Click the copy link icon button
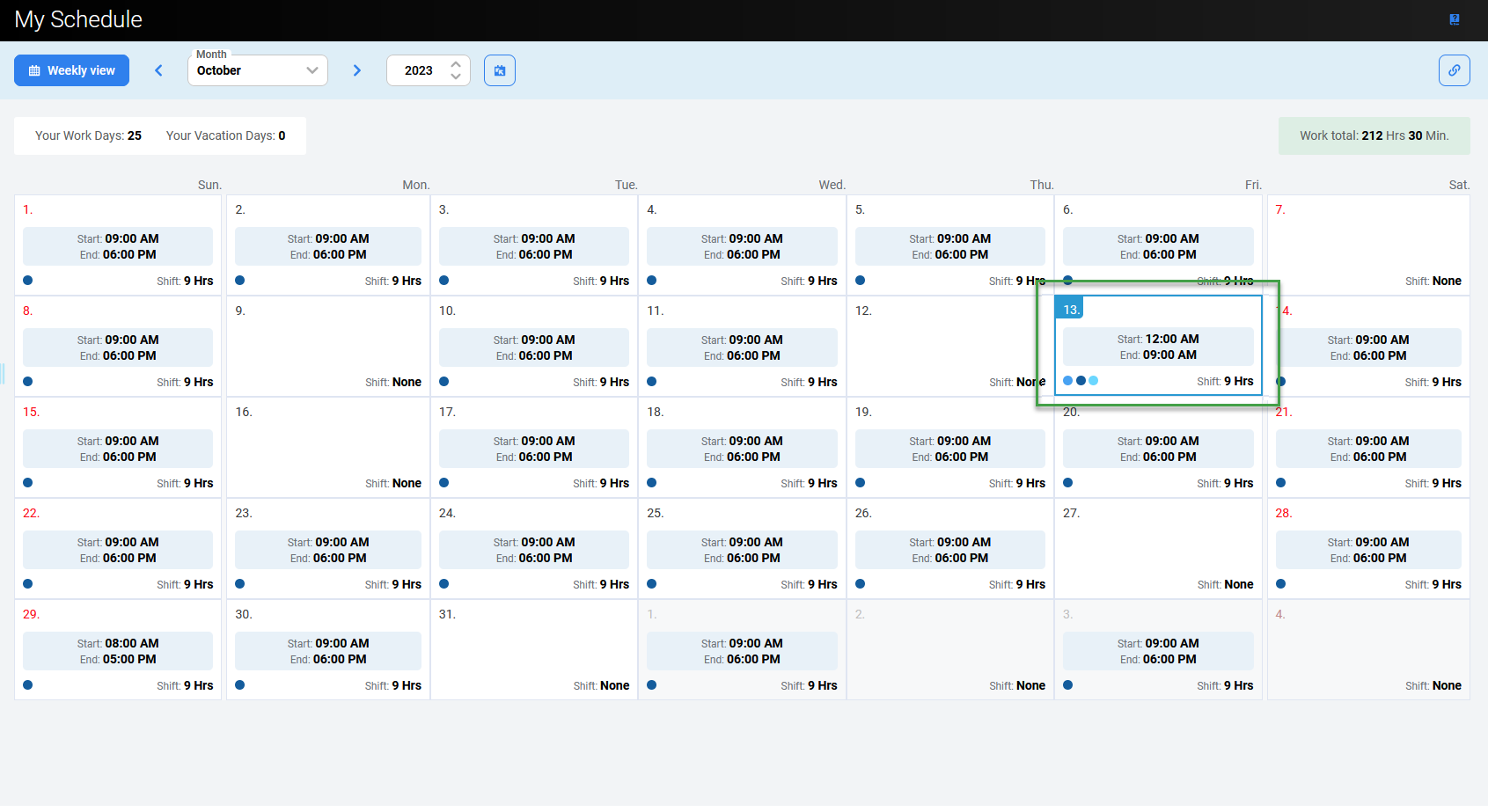The height and width of the screenshot is (812, 1488). pyautogui.click(x=1454, y=70)
